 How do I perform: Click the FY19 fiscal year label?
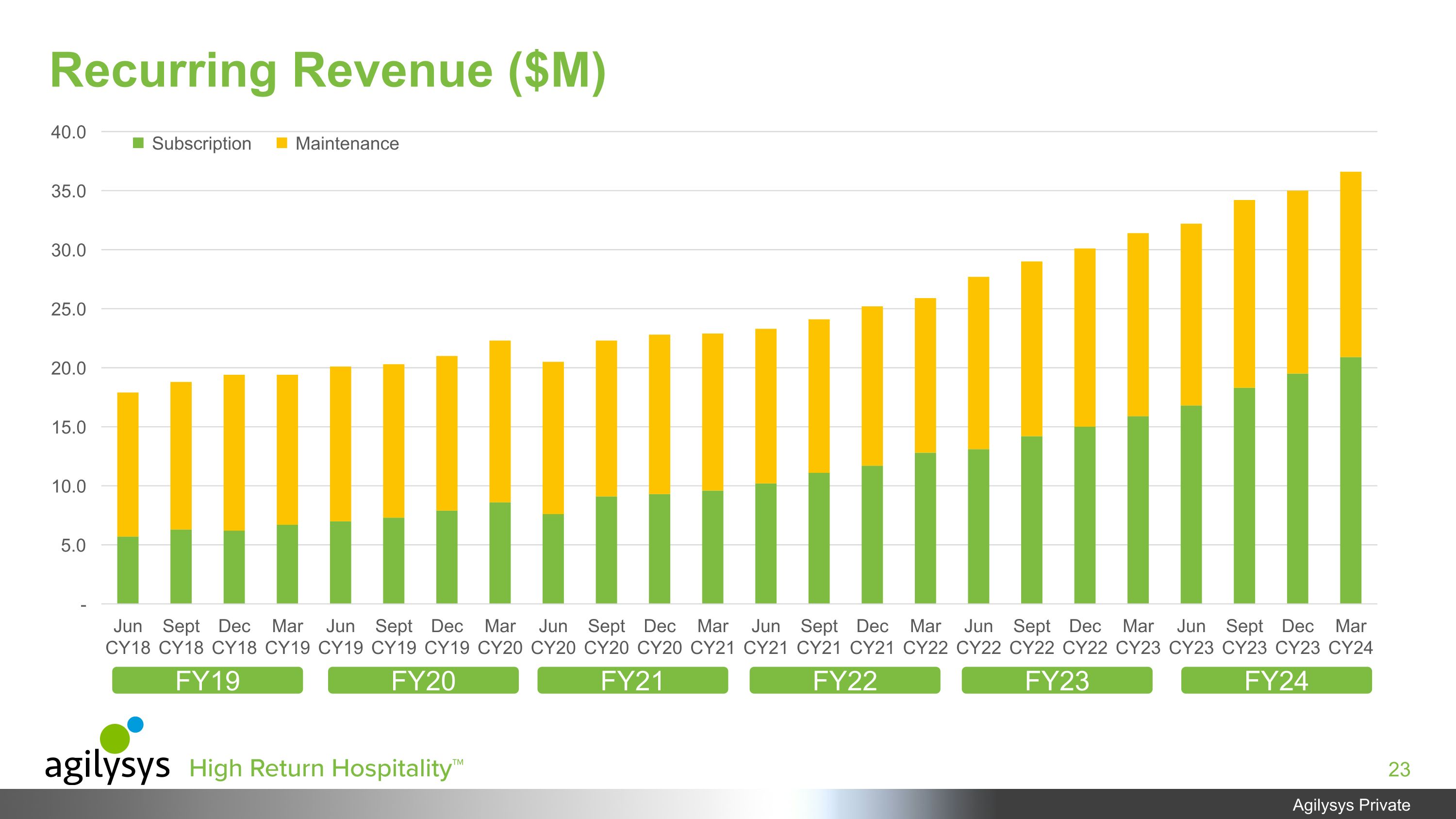[x=207, y=681]
